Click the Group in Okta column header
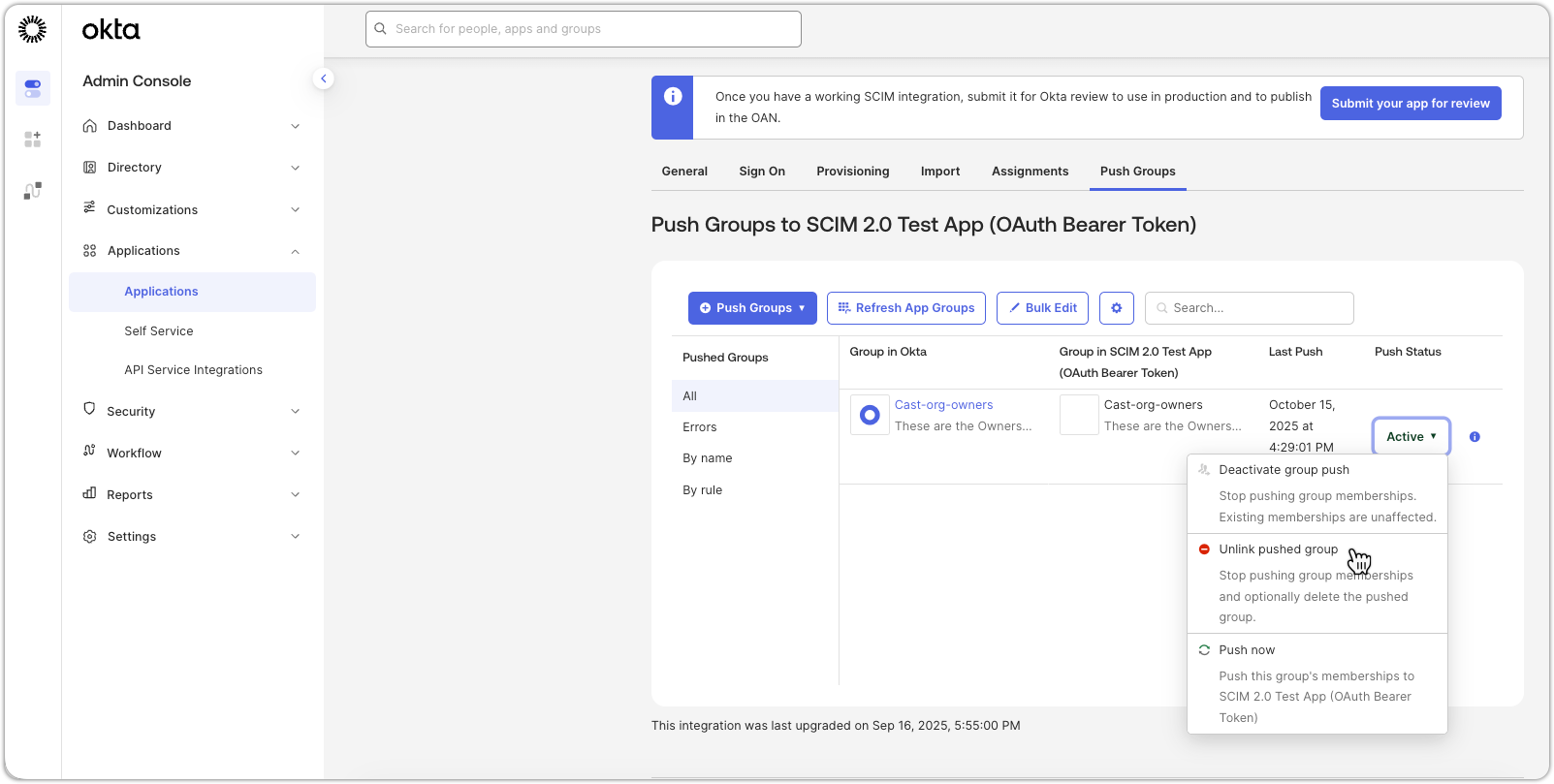1554x784 pixels. pyautogui.click(x=888, y=352)
